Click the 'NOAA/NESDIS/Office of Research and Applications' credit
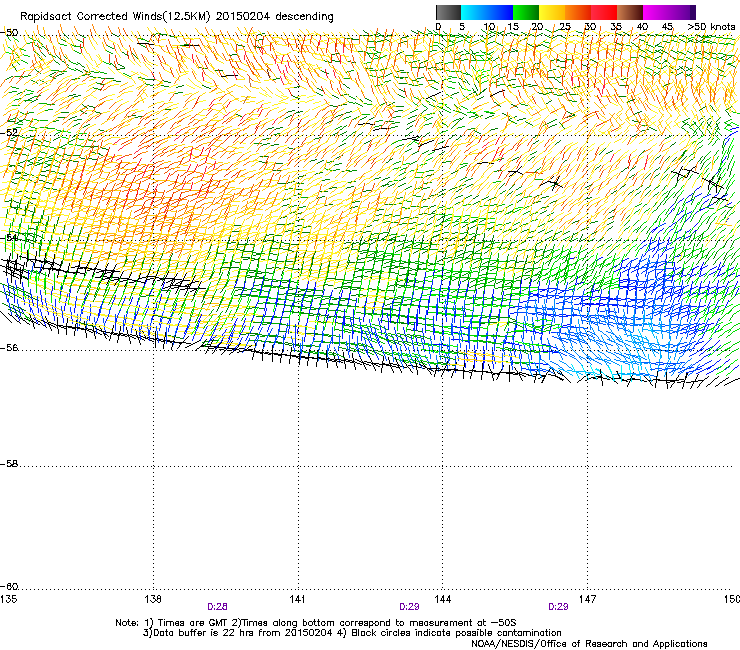This screenshot has width=740, height=650. point(589,644)
